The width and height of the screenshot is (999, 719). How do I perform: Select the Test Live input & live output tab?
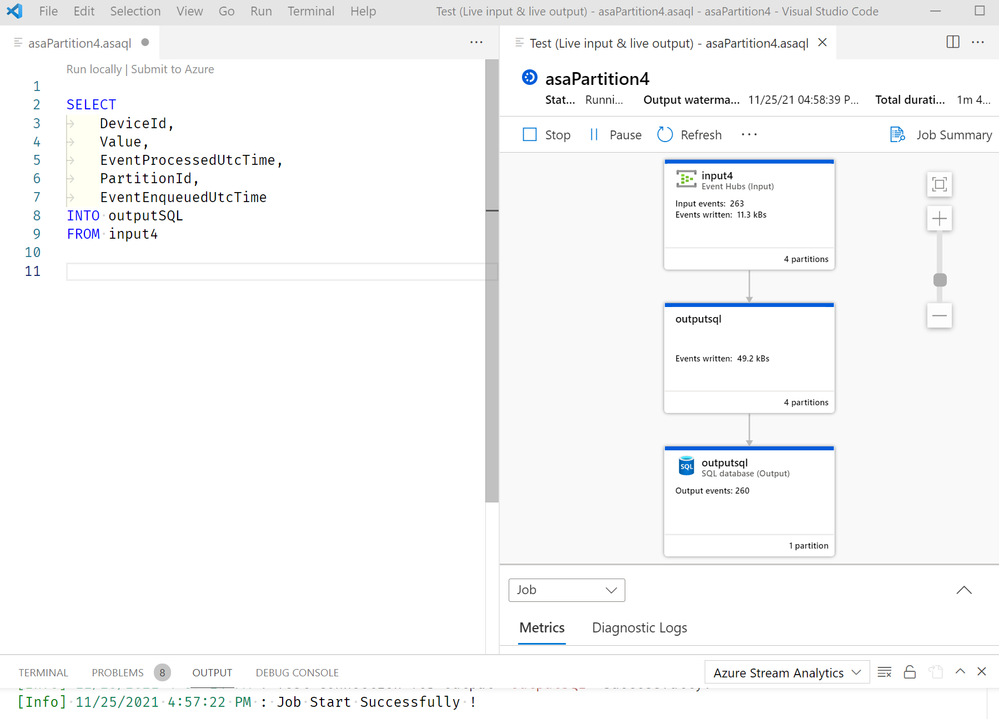(669, 43)
